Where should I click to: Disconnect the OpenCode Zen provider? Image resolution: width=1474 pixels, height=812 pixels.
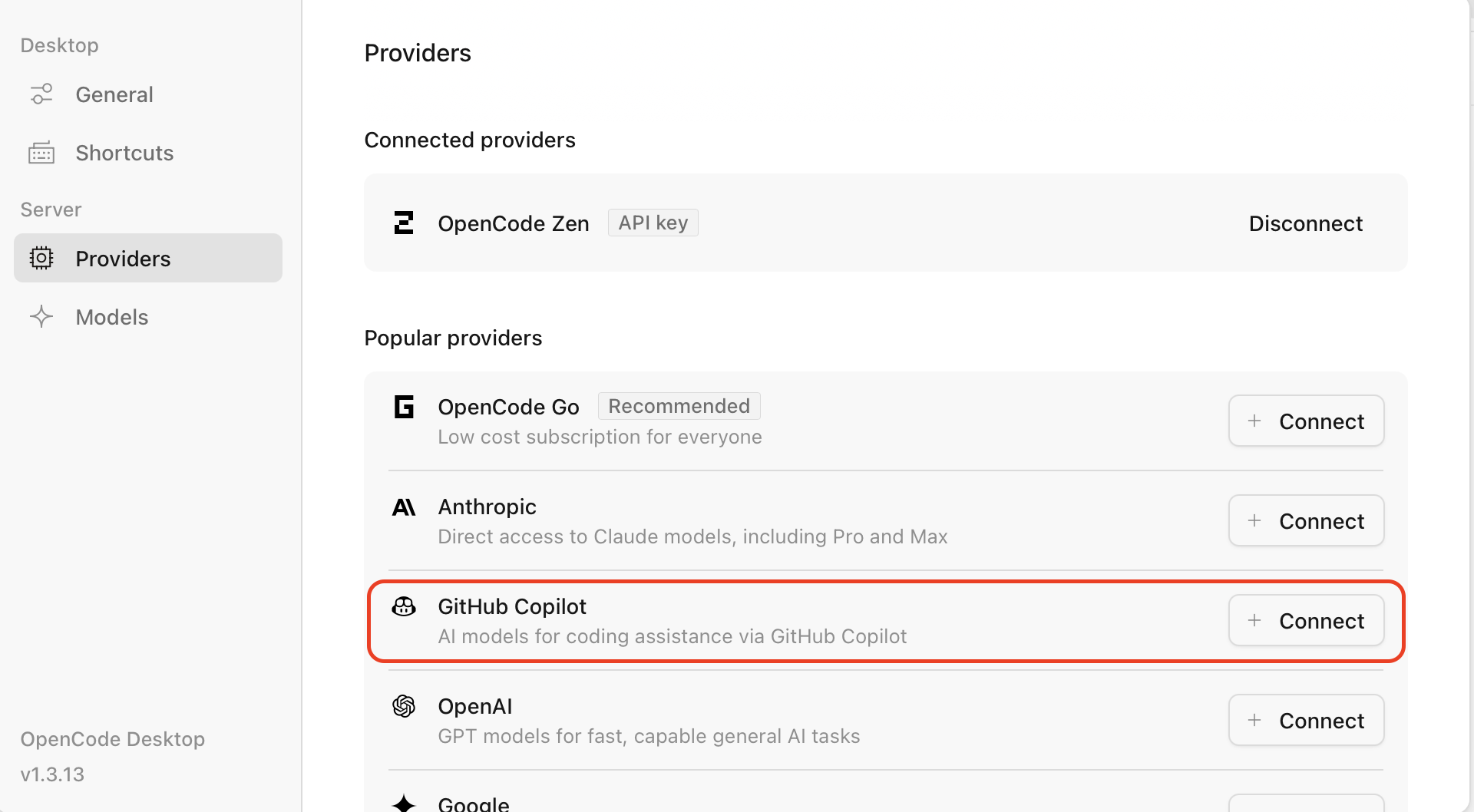click(1305, 223)
